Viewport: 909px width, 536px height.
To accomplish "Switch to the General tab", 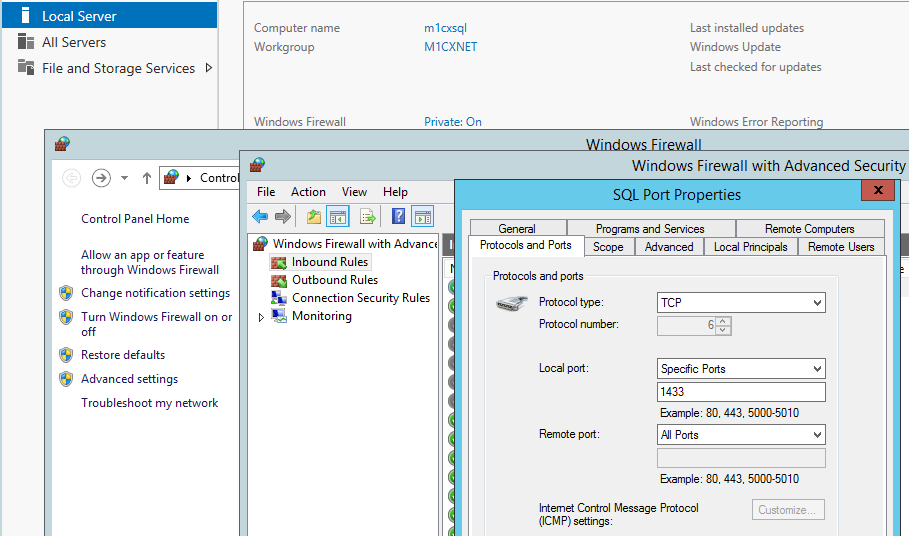I will tap(518, 228).
